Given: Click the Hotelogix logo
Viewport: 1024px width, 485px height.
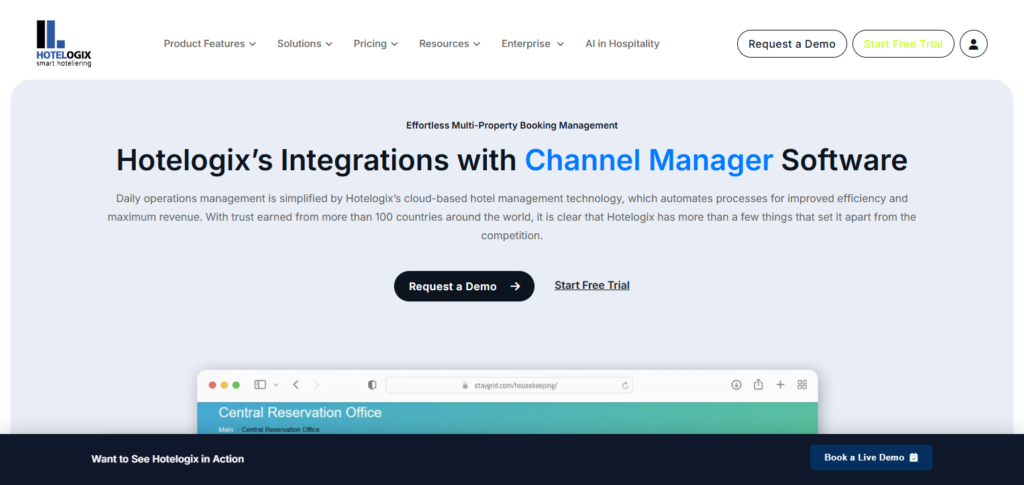Looking at the screenshot, I should pos(64,43).
